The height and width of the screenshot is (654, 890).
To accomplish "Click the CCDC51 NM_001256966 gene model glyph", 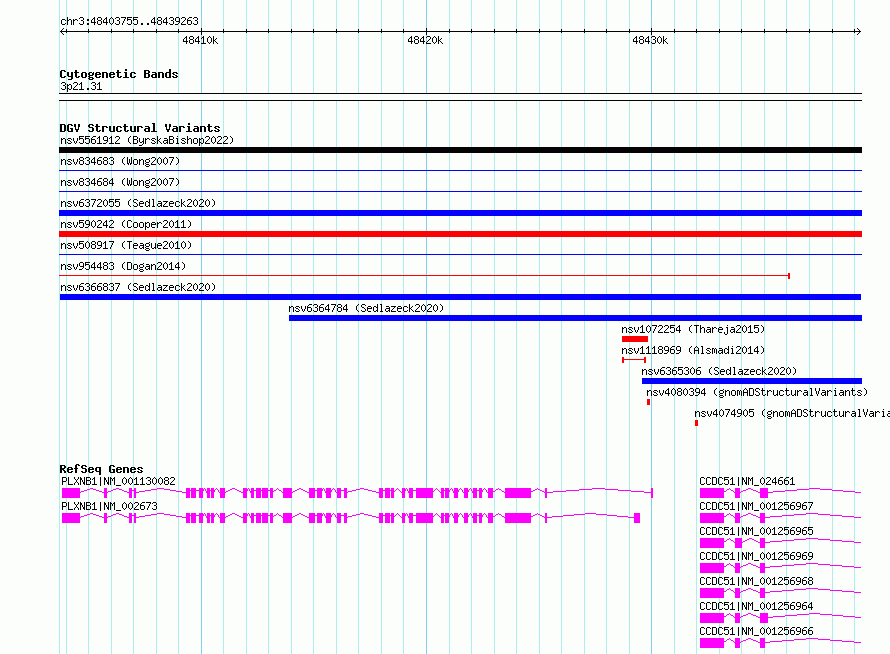I will pos(780,643).
